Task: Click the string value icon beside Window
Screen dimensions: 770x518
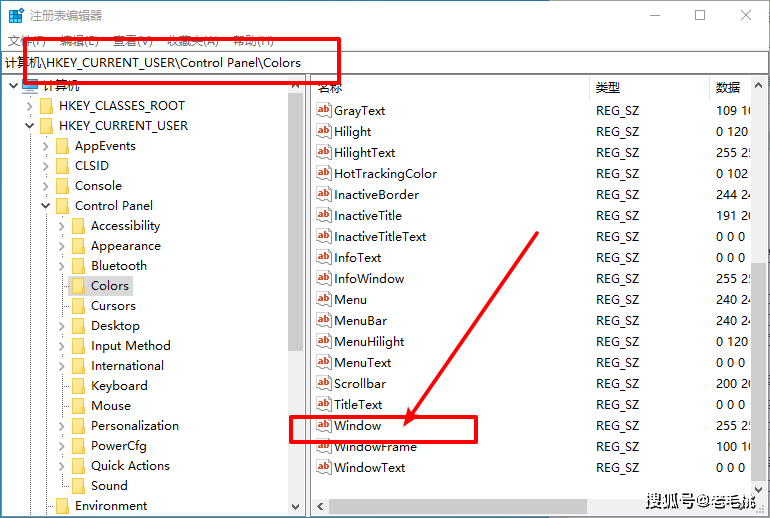Action: [x=323, y=425]
